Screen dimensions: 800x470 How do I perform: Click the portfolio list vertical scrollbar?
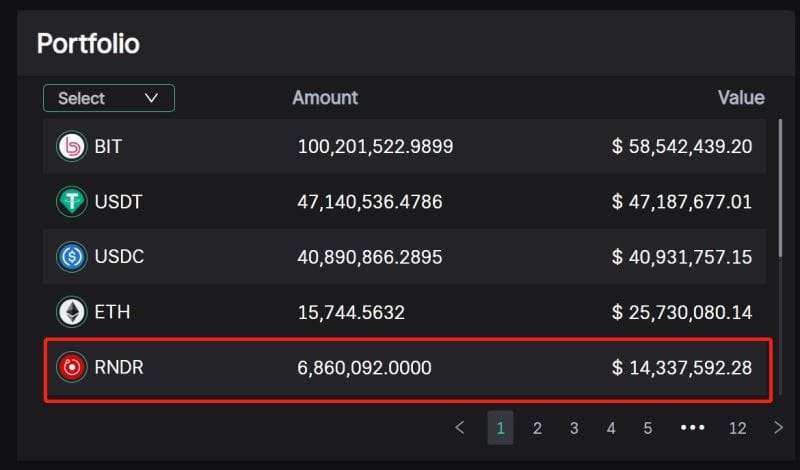pyautogui.click(x=780, y=188)
